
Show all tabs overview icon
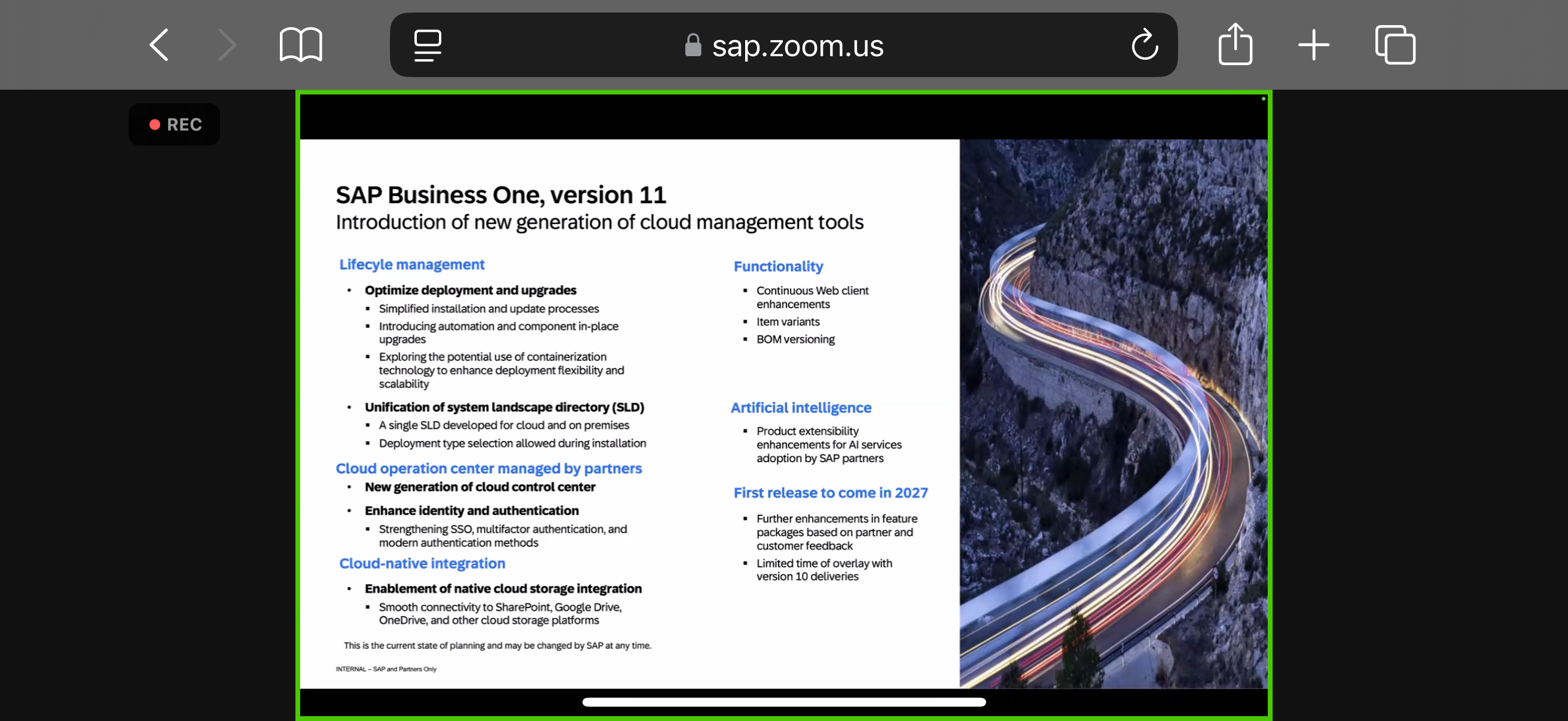point(1395,44)
